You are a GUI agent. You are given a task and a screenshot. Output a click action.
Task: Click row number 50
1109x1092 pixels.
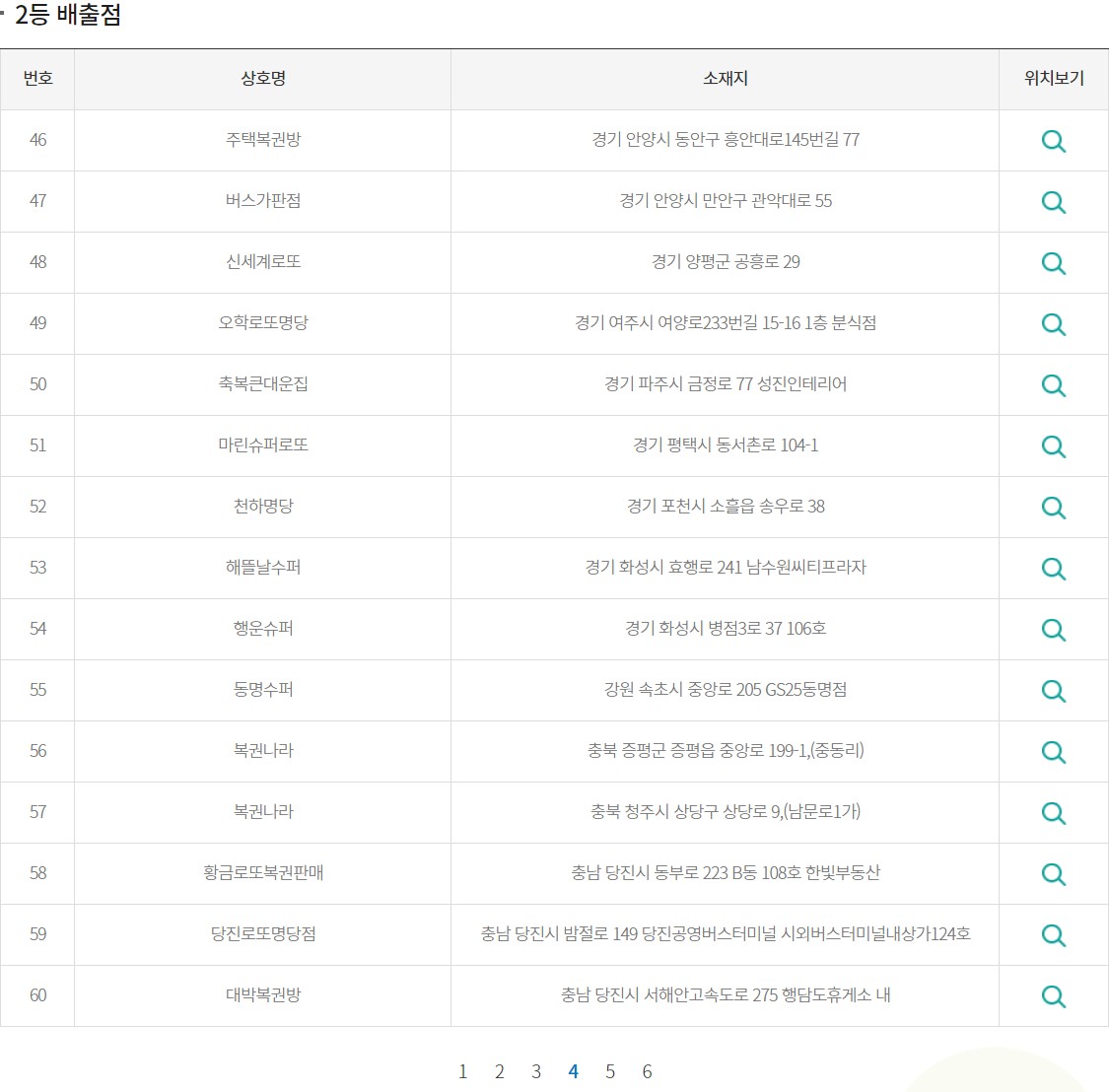(x=37, y=384)
